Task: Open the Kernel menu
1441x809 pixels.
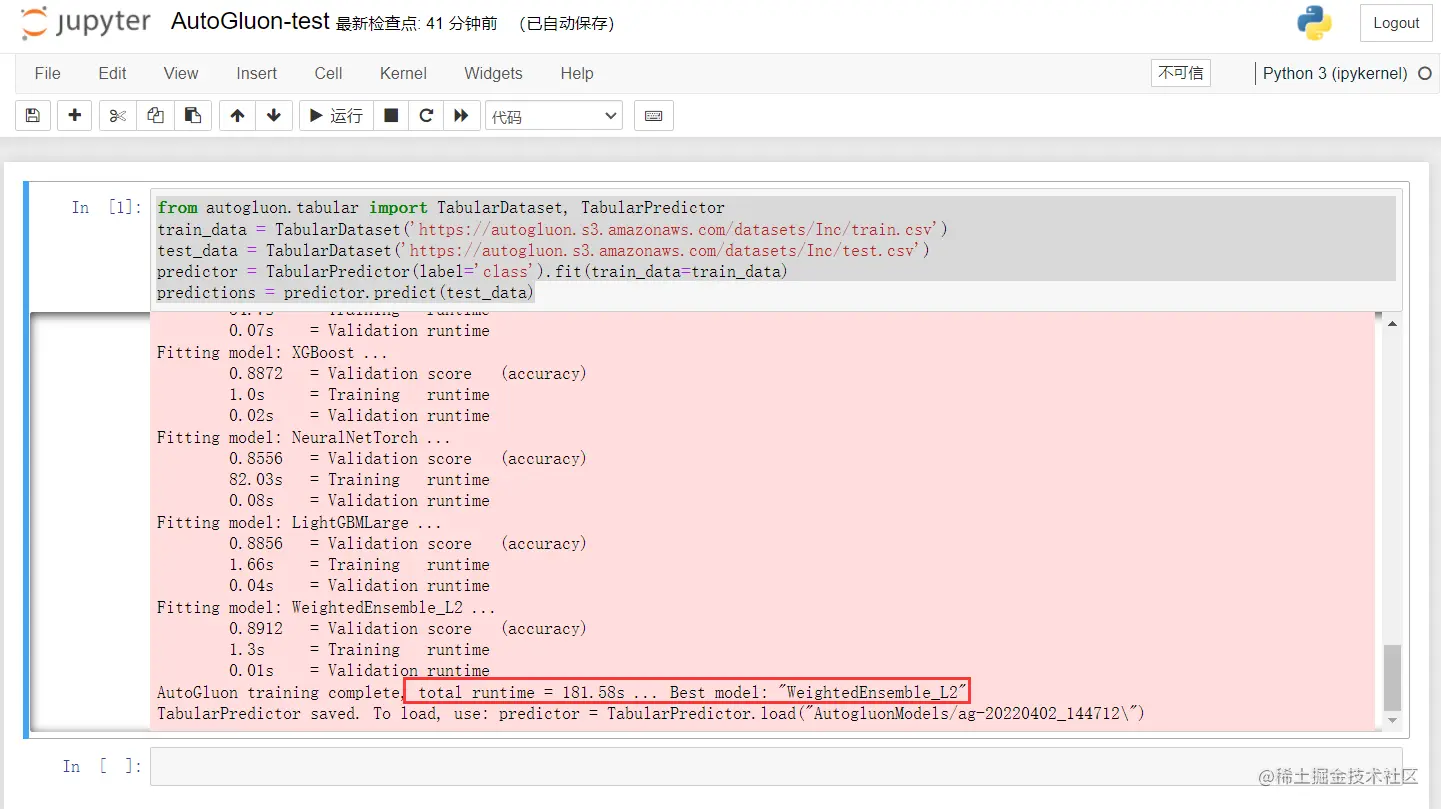Action: coord(403,73)
